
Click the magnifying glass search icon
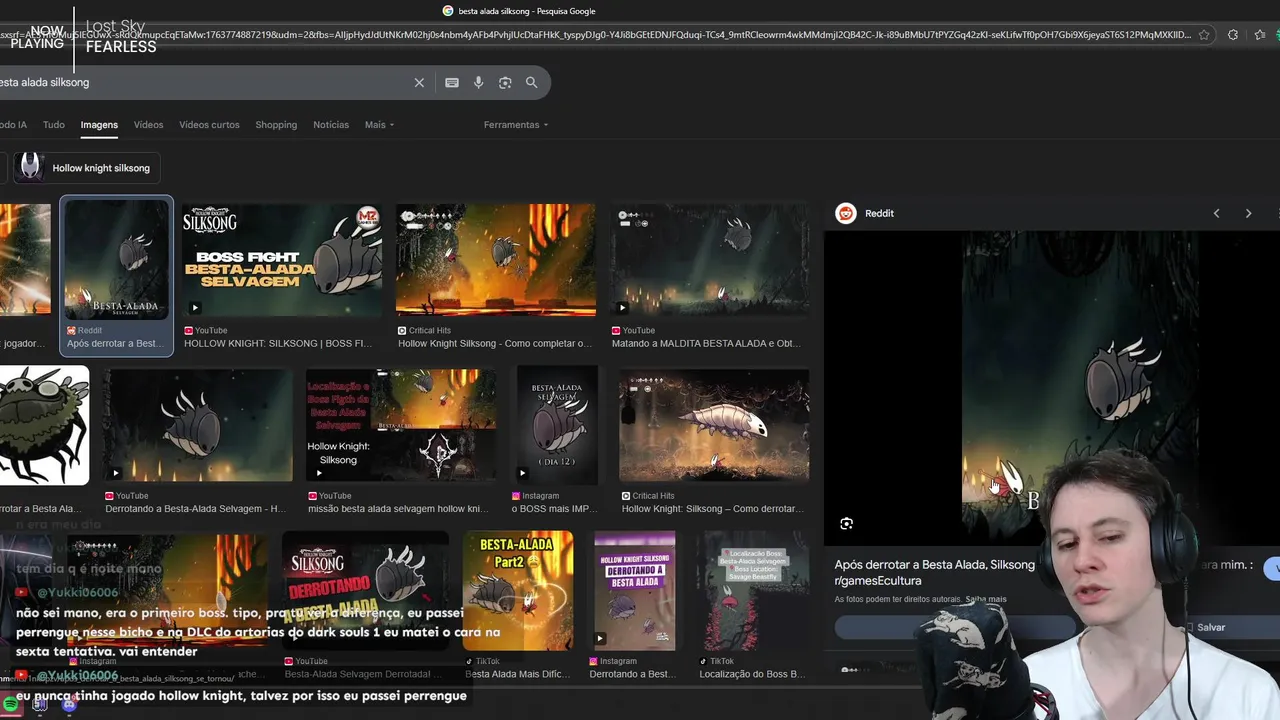tap(532, 83)
